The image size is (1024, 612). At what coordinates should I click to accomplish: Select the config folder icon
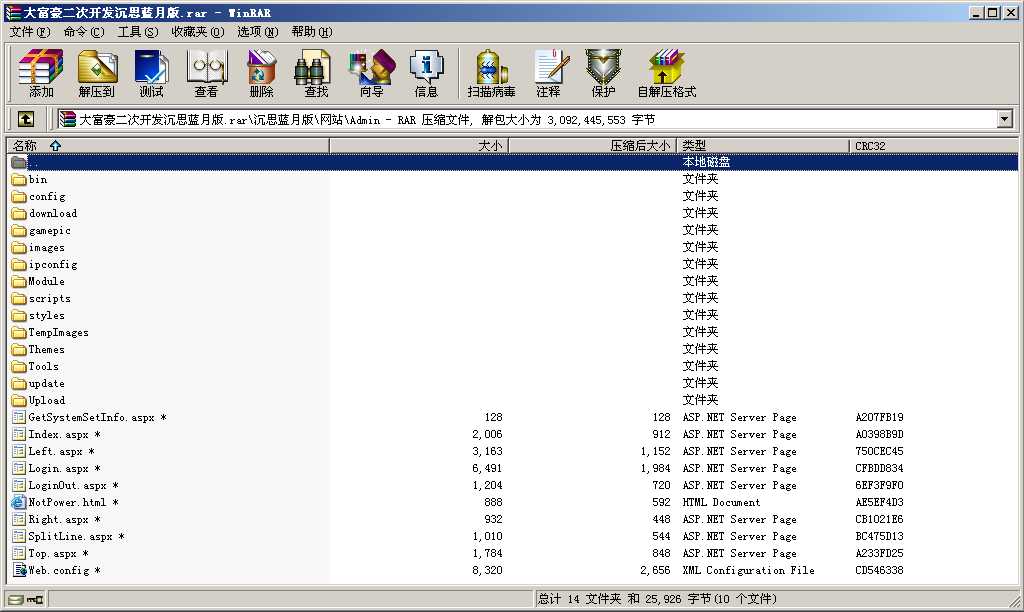19,196
